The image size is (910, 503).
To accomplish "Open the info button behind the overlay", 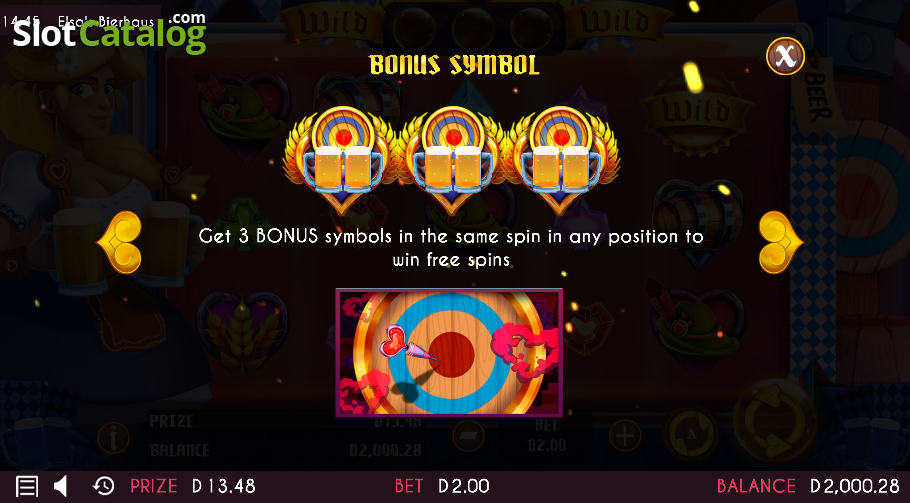I will [113, 437].
